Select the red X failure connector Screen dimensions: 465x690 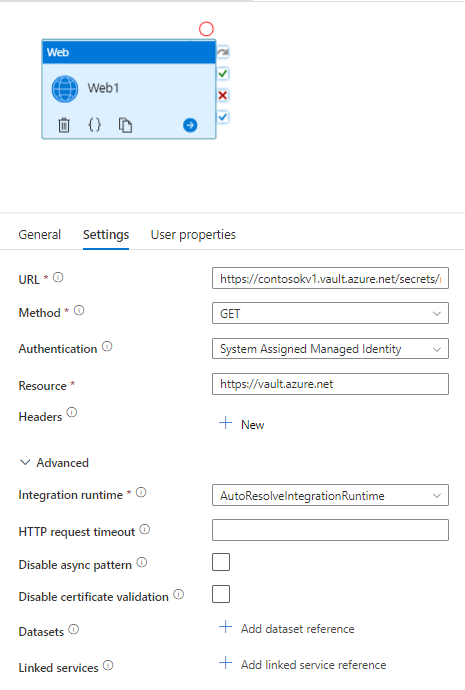coord(223,95)
